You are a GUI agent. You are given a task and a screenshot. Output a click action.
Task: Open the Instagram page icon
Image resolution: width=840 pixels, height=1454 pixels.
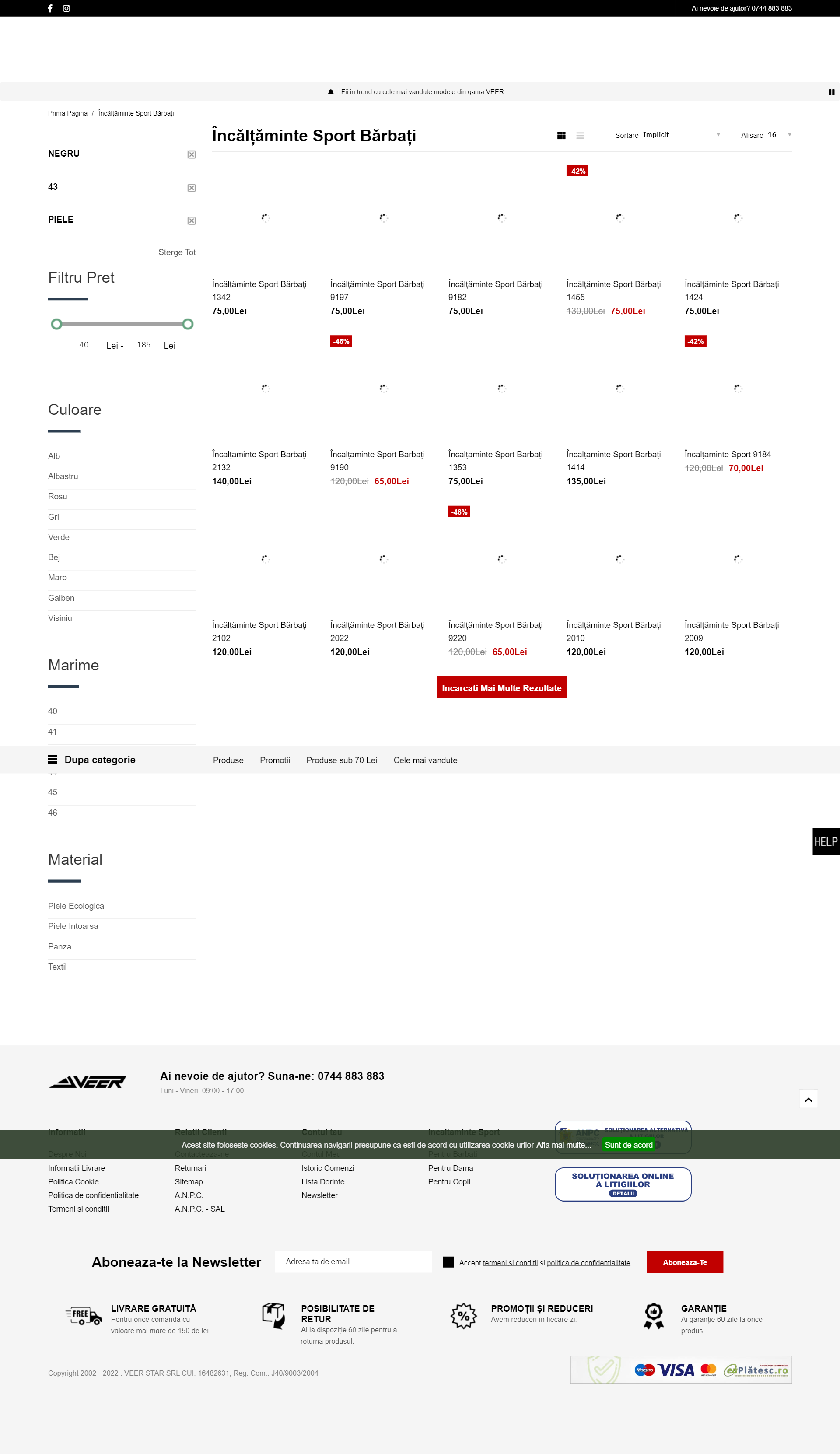tap(66, 8)
